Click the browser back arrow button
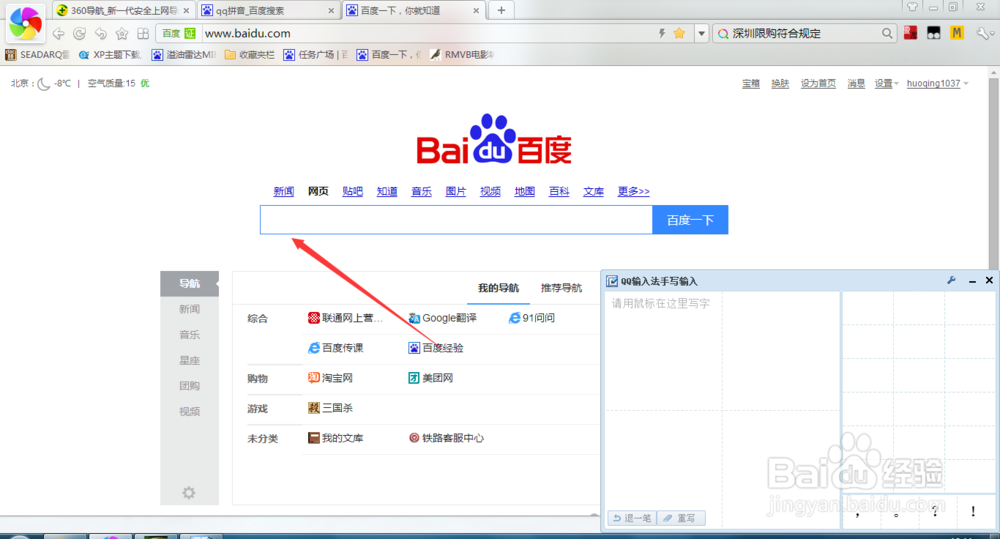This screenshot has height=539, width=1000. [x=59, y=34]
